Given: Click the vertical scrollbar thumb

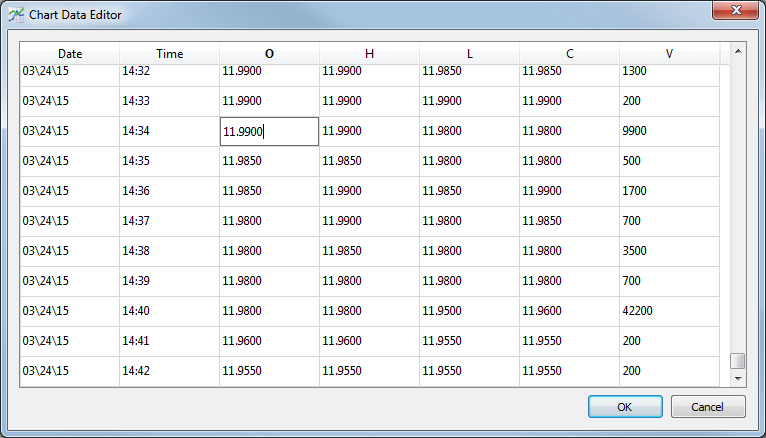Looking at the screenshot, I should coord(738,361).
